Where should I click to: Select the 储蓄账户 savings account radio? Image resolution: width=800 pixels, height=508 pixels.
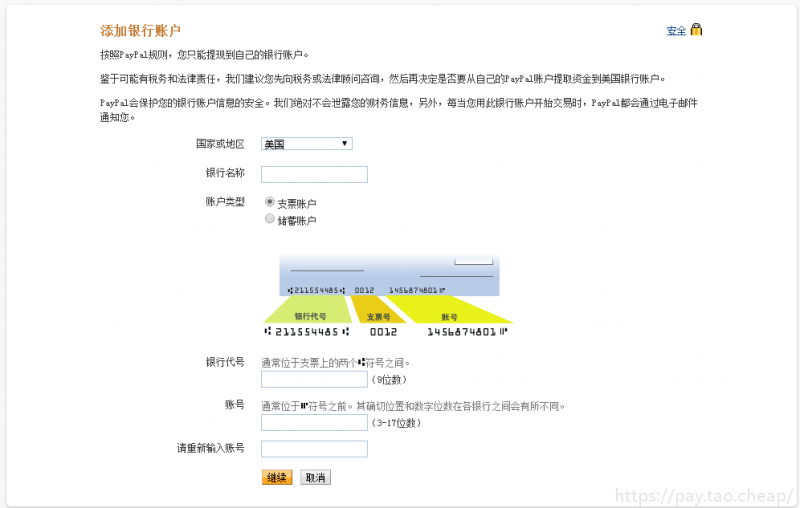coord(270,219)
